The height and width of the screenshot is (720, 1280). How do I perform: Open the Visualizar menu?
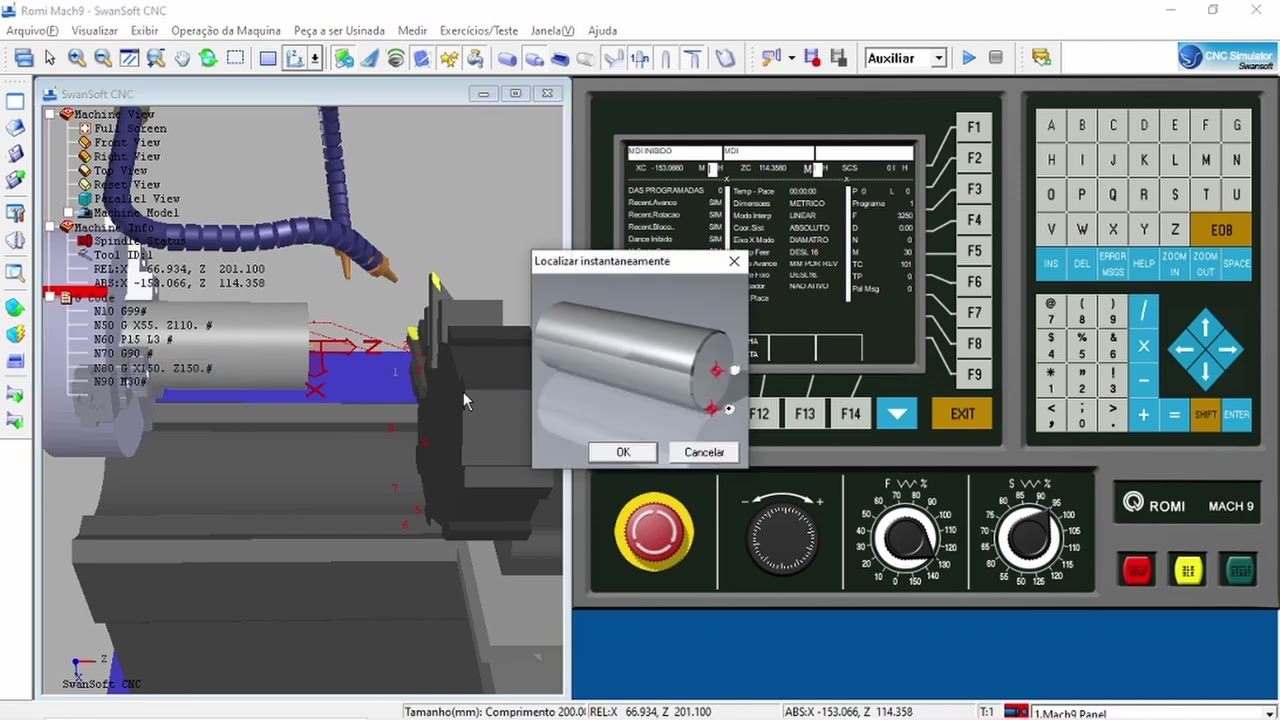(95, 31)
